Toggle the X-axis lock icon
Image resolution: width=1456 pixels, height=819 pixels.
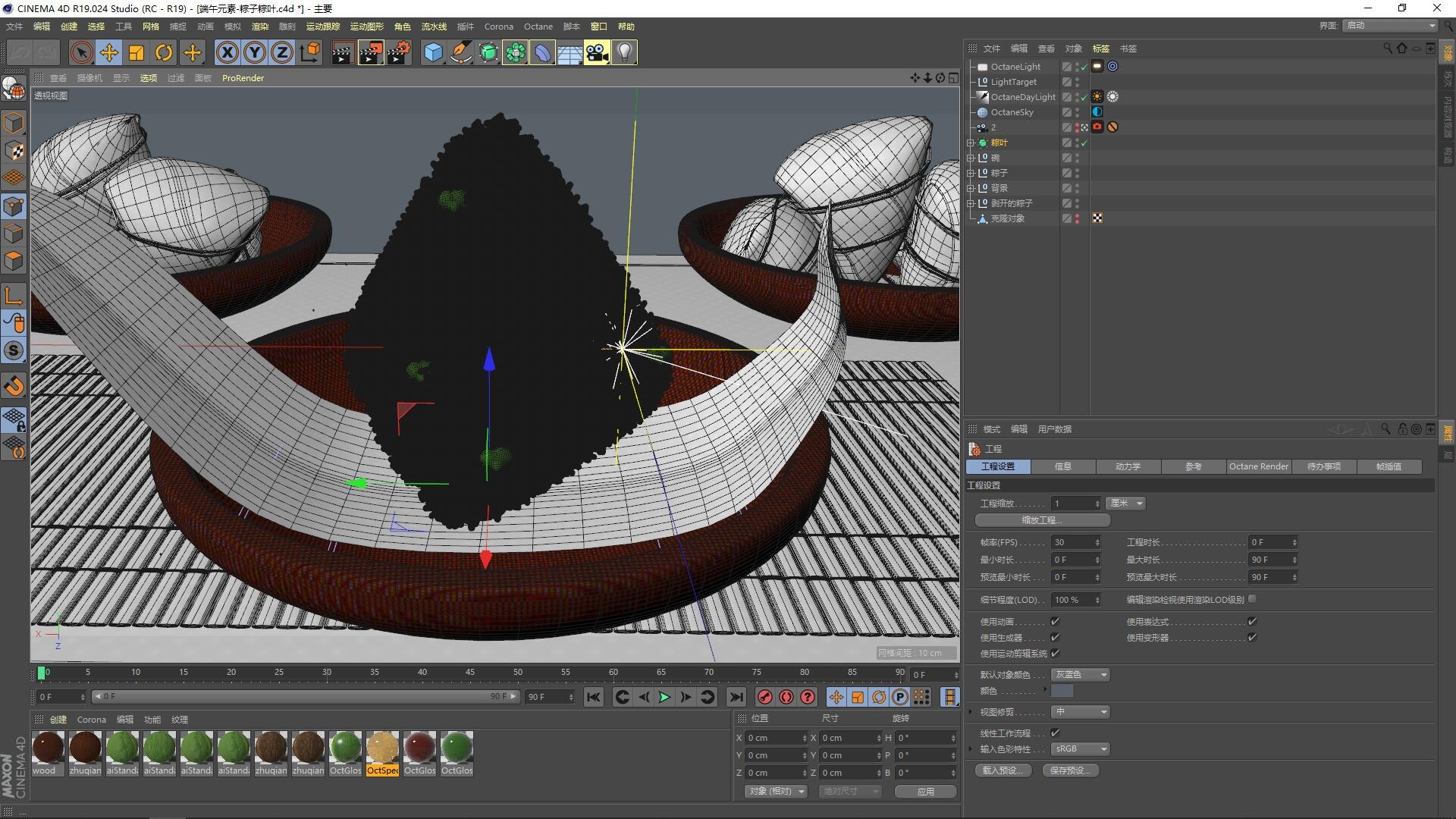(227, 52)
